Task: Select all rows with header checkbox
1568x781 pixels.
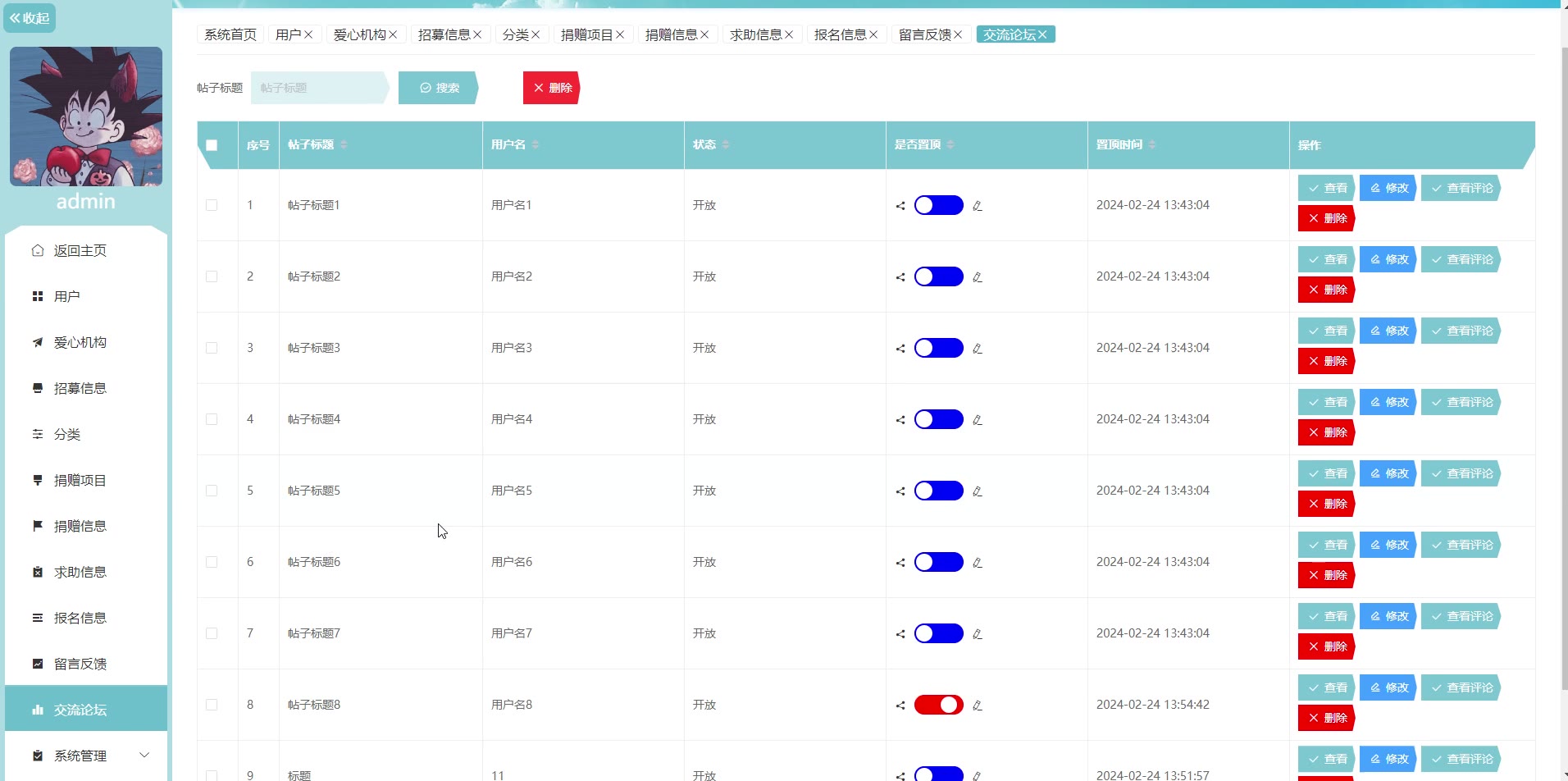Action: pos(212,145)
